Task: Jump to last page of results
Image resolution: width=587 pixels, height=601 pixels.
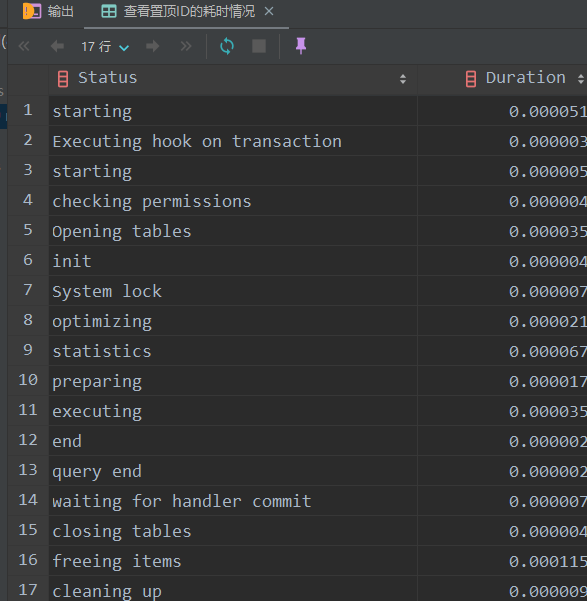Action: [x=186, y=46]
